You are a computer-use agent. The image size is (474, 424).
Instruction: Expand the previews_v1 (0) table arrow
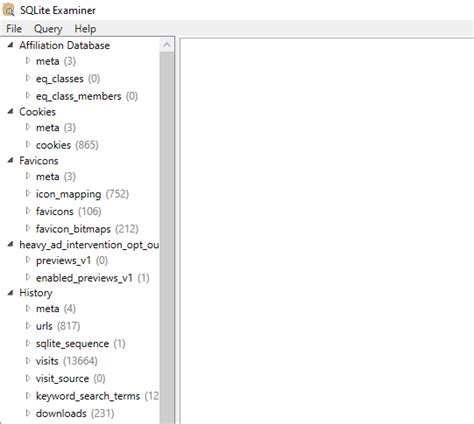(x=28, y=260)
